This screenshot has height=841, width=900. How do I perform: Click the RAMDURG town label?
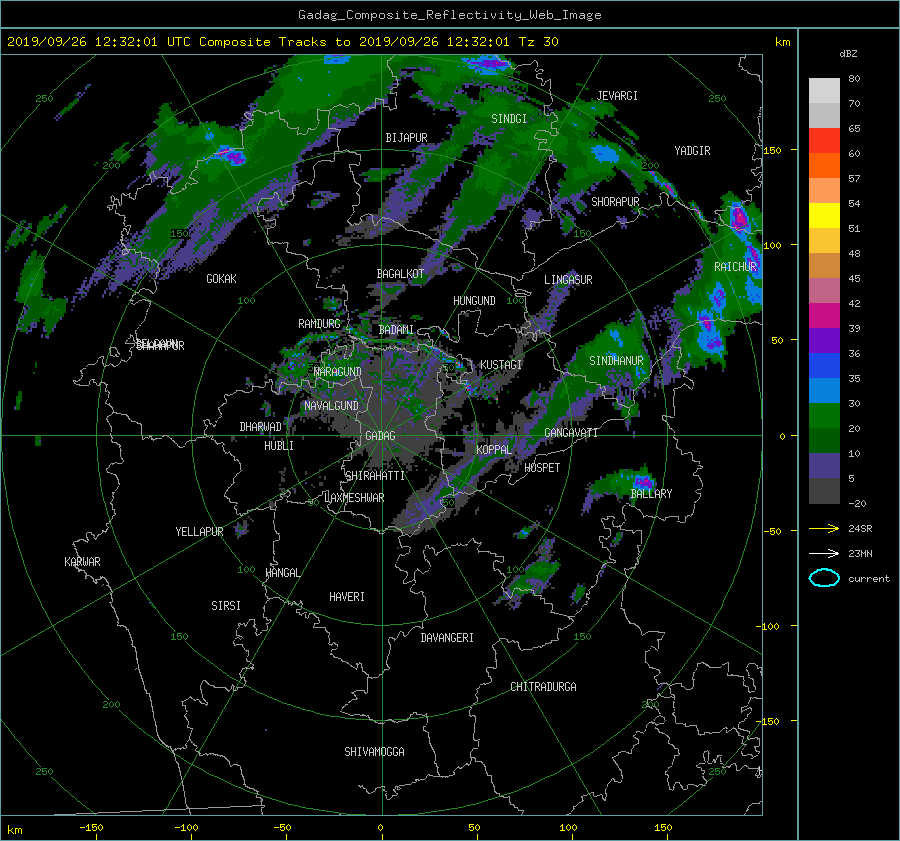tap(319, 324)
